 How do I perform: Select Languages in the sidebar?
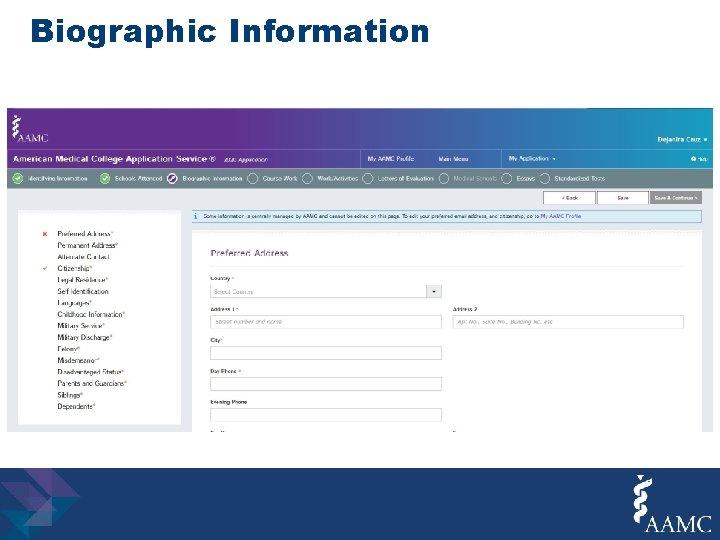[x=74, y=303]
